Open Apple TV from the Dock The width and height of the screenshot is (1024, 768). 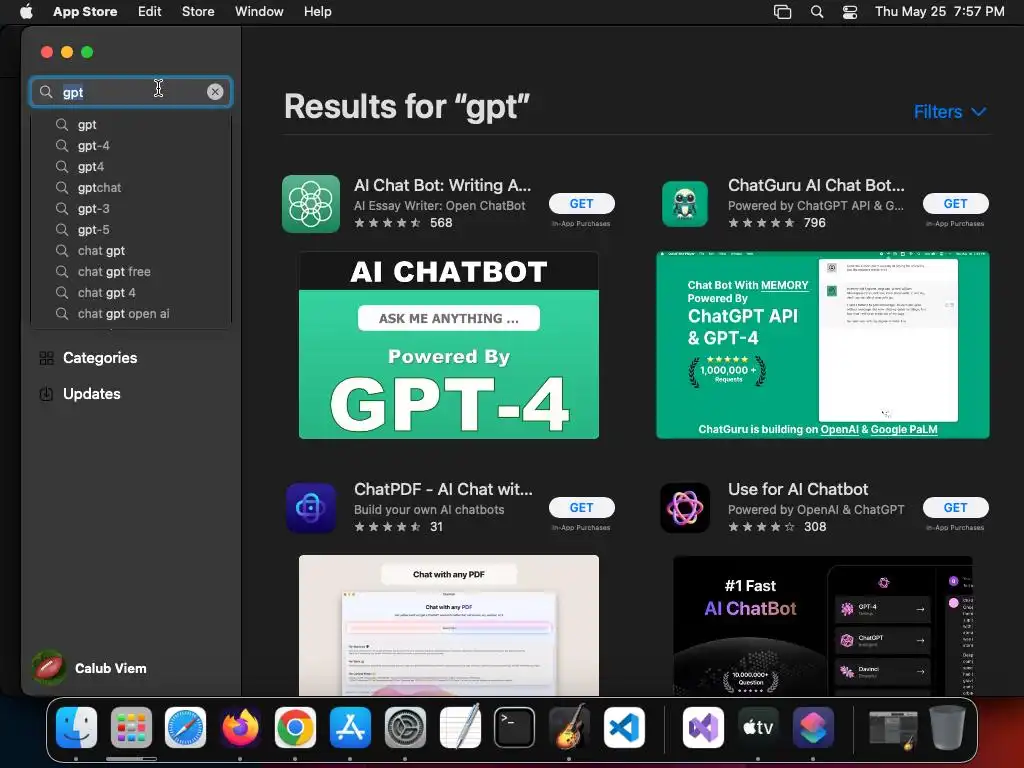coord(758,728)
